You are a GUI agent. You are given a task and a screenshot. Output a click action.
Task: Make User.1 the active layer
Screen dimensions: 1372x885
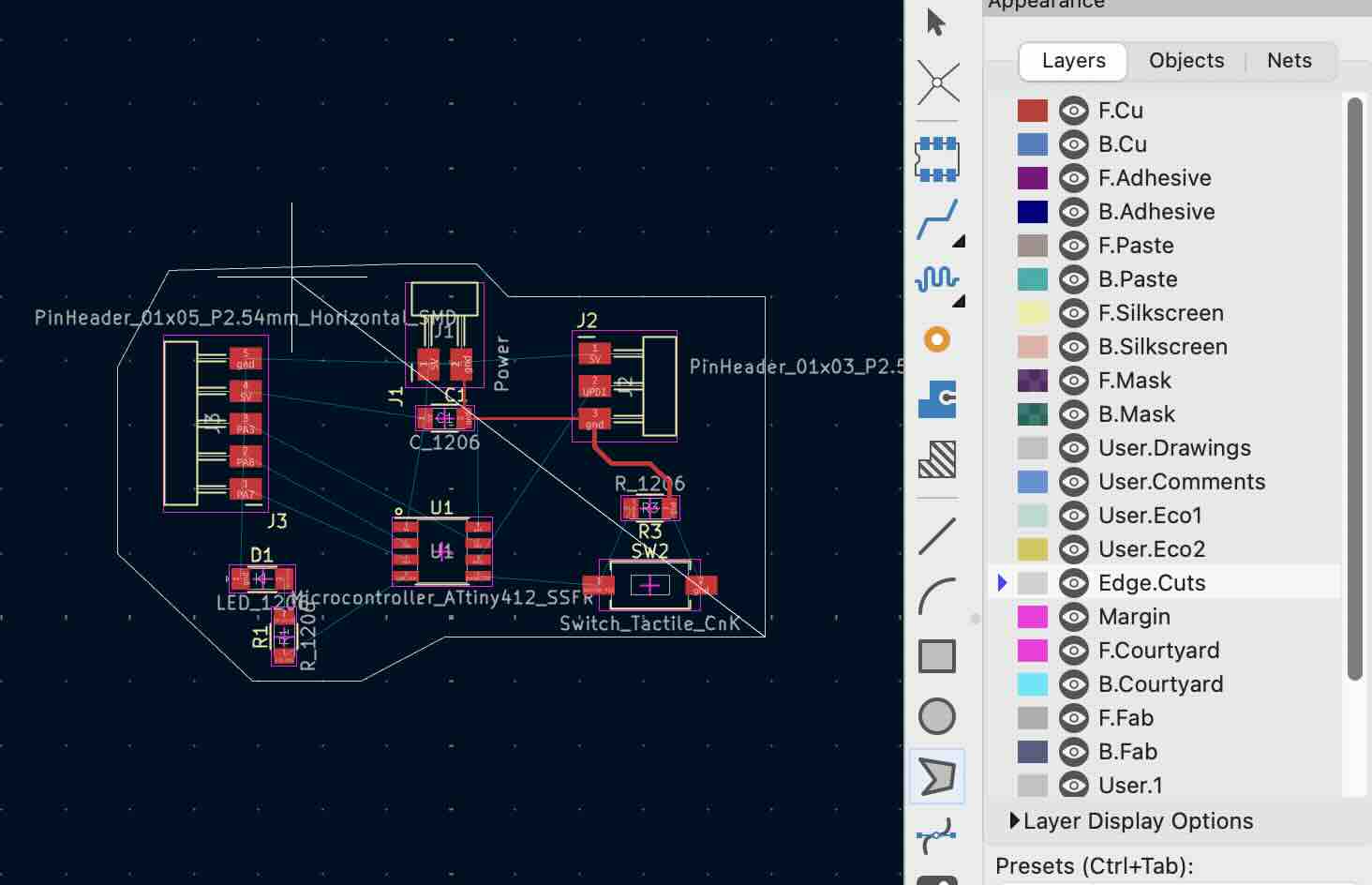coord(1130,786)
